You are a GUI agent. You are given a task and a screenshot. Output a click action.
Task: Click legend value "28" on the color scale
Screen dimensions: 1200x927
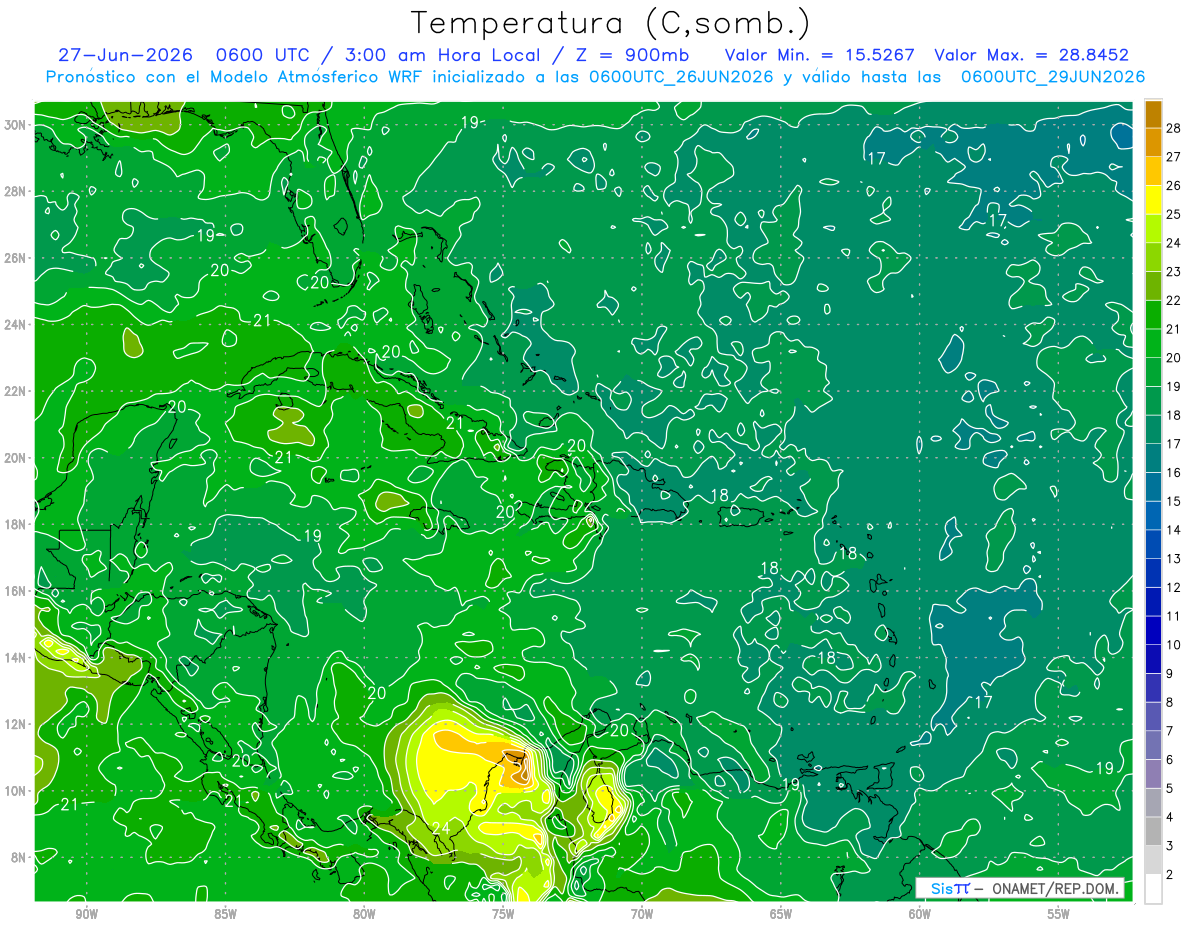[1173, 127]
